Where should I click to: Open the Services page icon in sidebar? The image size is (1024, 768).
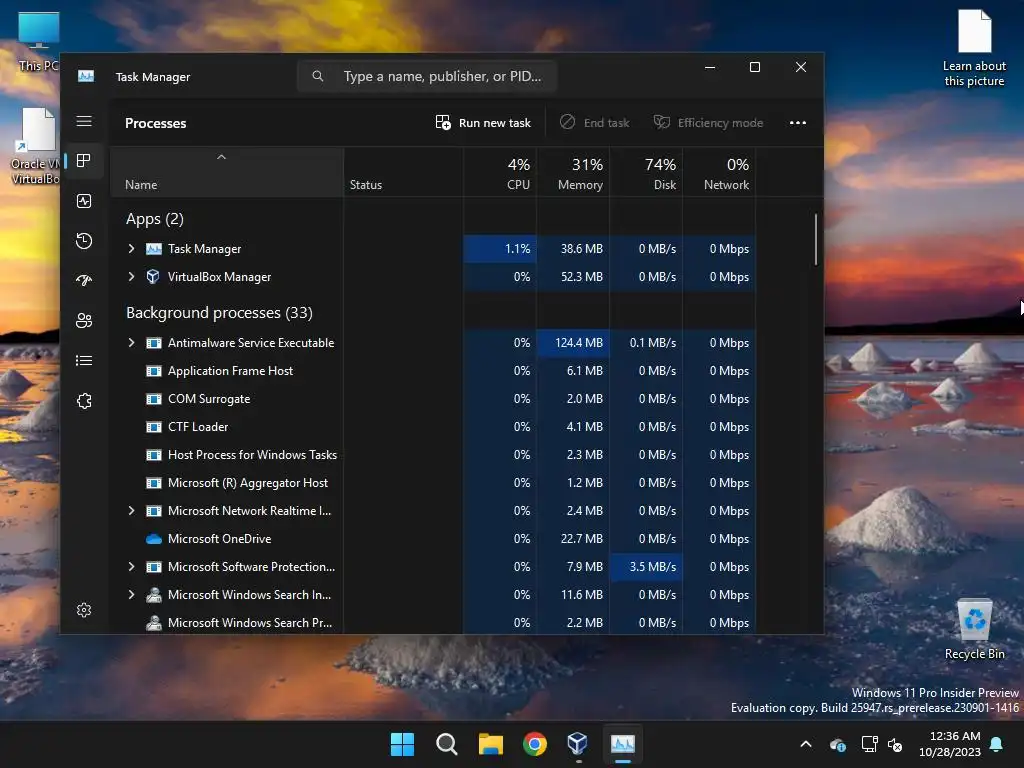point(84,400)
